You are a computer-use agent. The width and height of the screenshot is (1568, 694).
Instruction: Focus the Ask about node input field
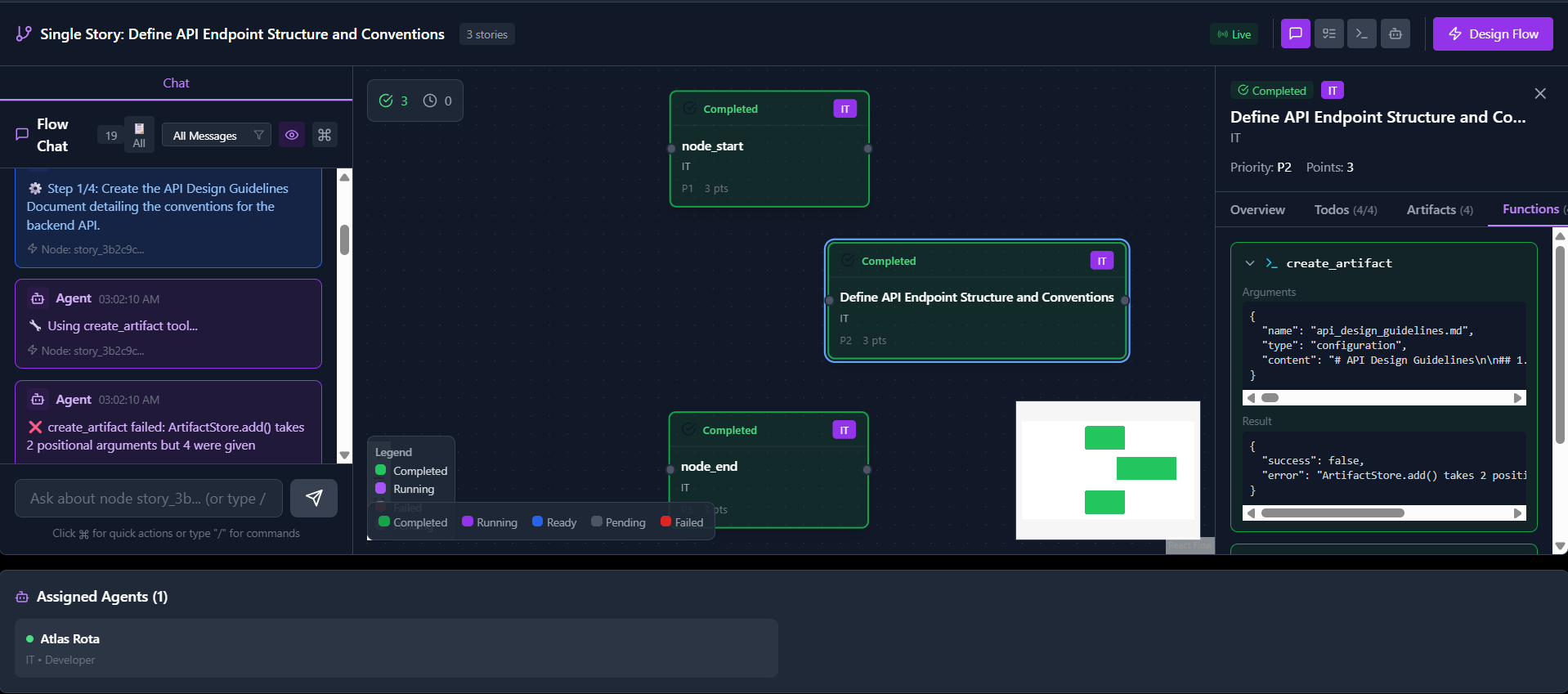(x=149, y=499)
